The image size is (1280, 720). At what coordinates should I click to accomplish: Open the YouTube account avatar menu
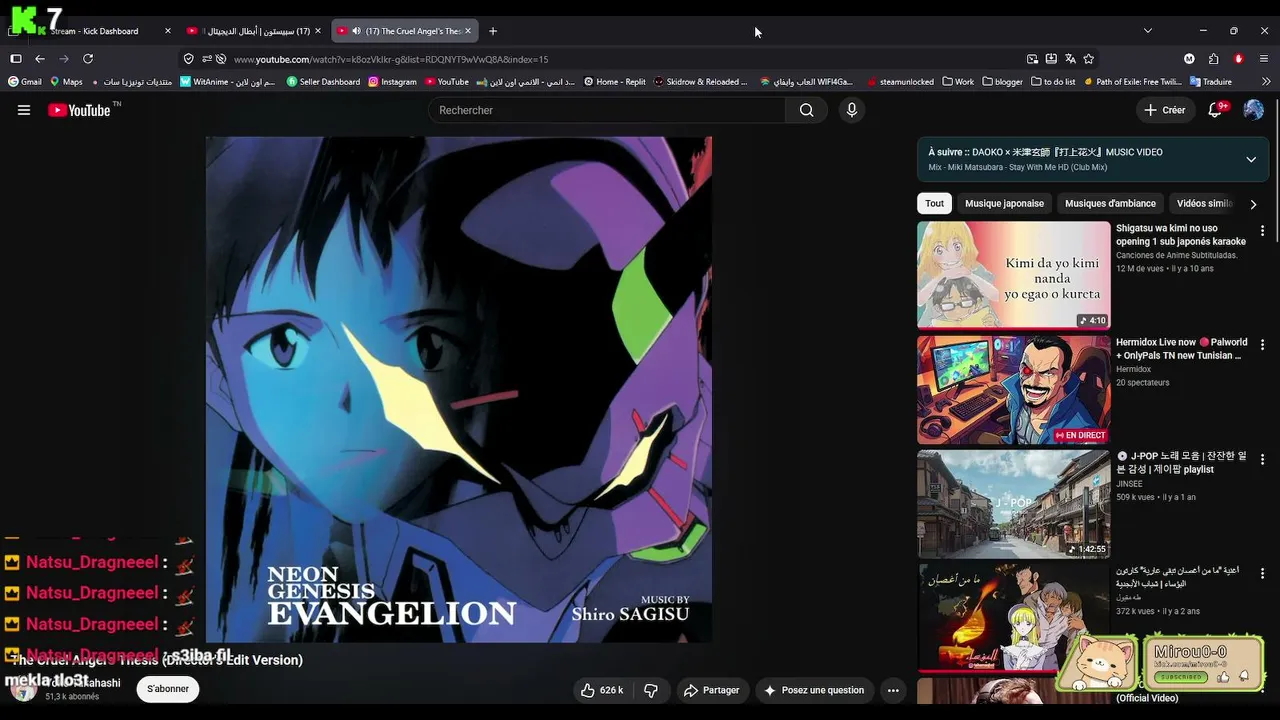pos(1253,110)
